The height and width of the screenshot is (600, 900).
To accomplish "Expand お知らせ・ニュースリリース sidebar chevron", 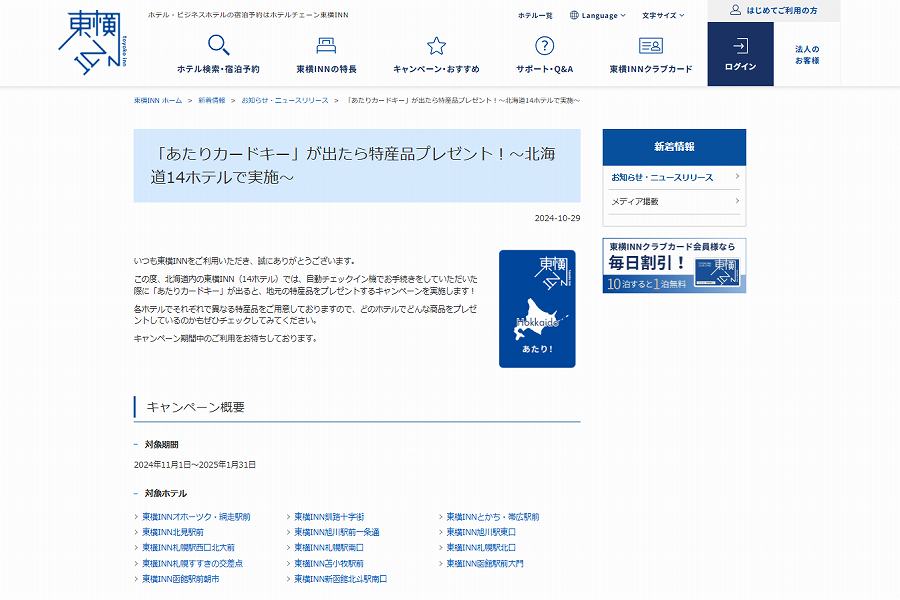I will 737,177.
